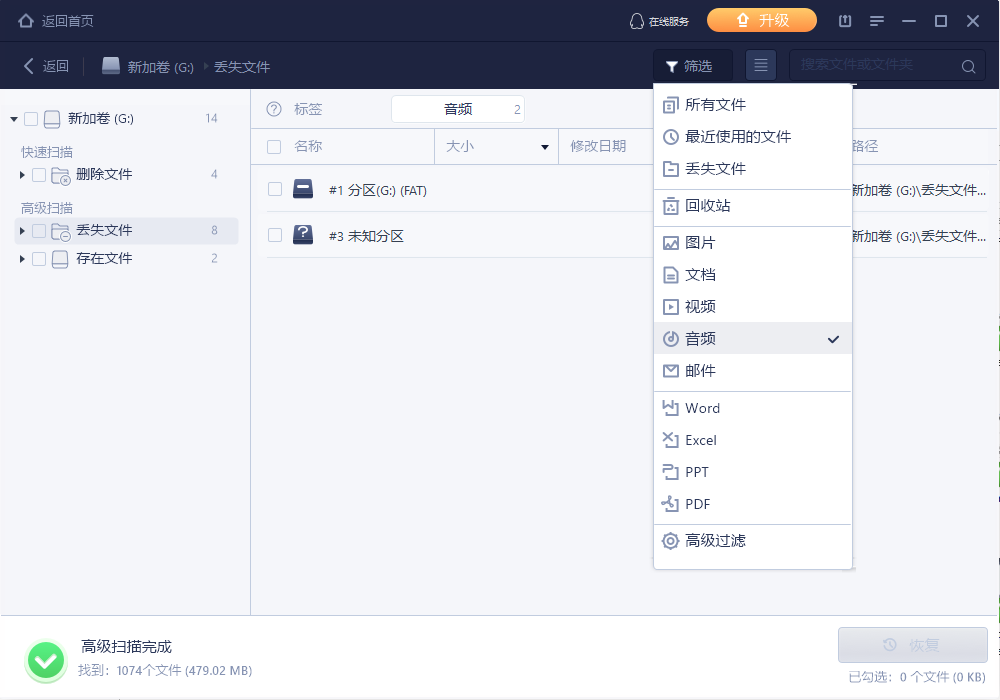Click the 返回 back button

[46, 66]
